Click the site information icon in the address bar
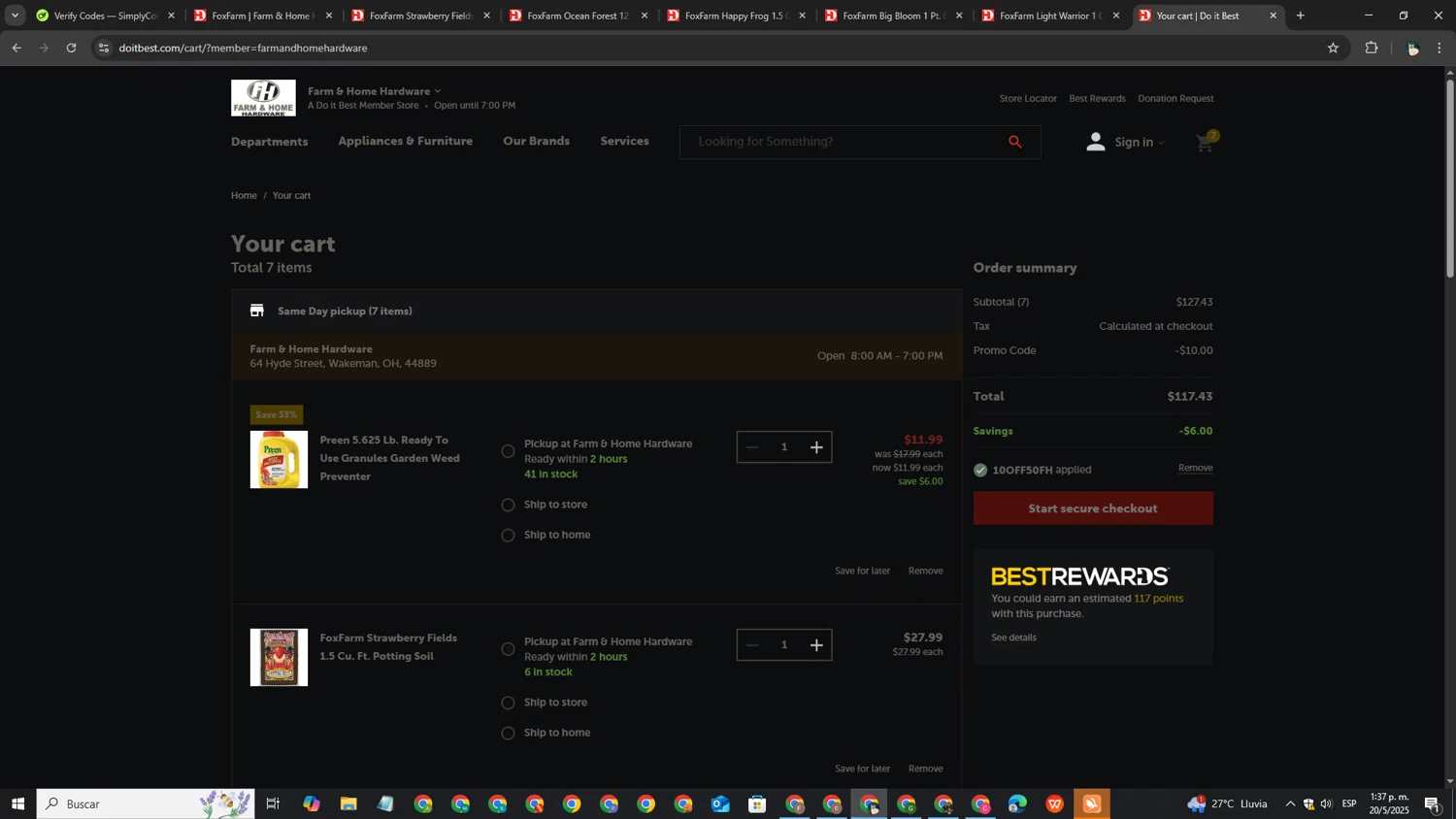The height and width of the screenshot is (819, 1456). click(105, 48)
